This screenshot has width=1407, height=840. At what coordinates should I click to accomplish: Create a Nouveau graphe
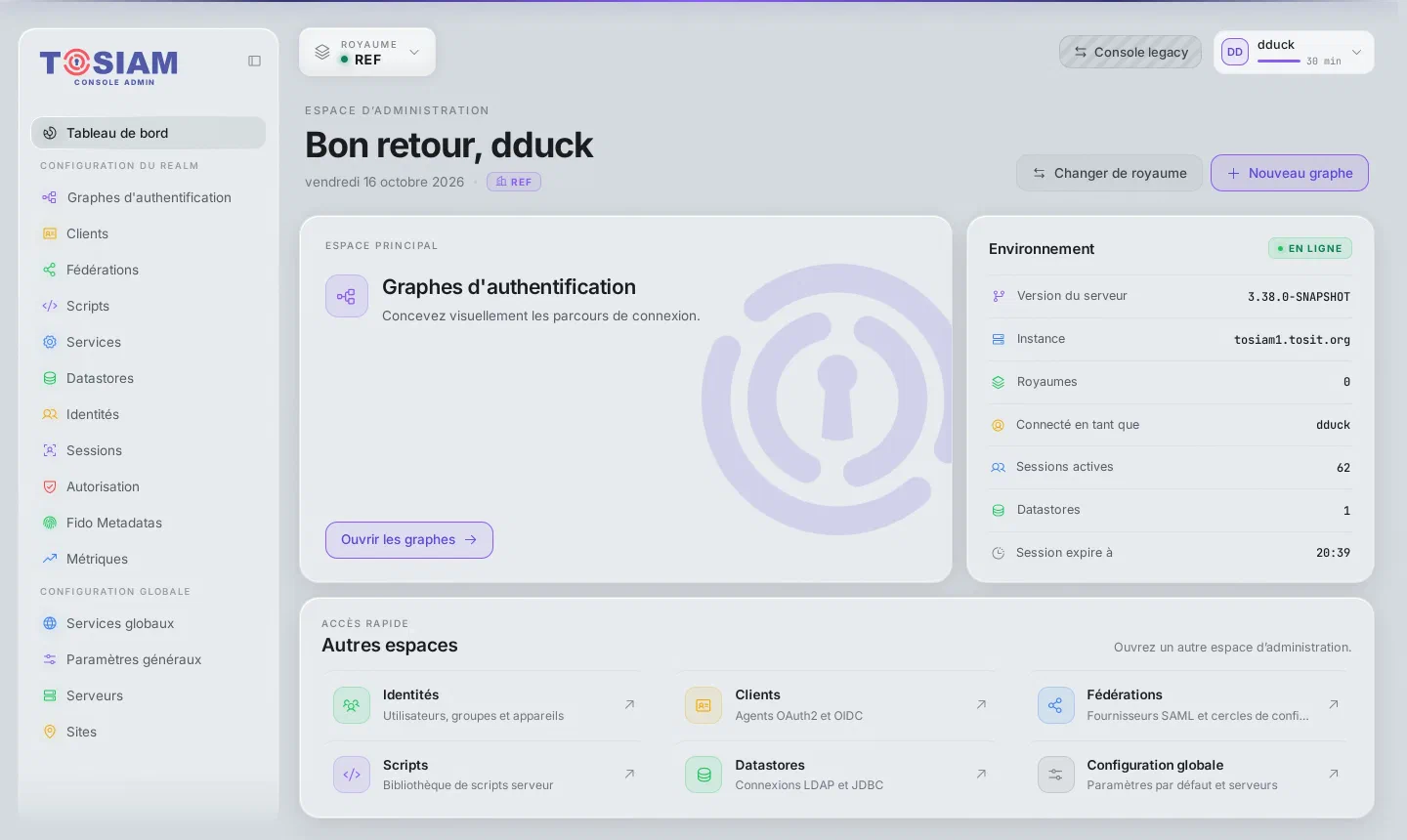tap(1290, 173)
